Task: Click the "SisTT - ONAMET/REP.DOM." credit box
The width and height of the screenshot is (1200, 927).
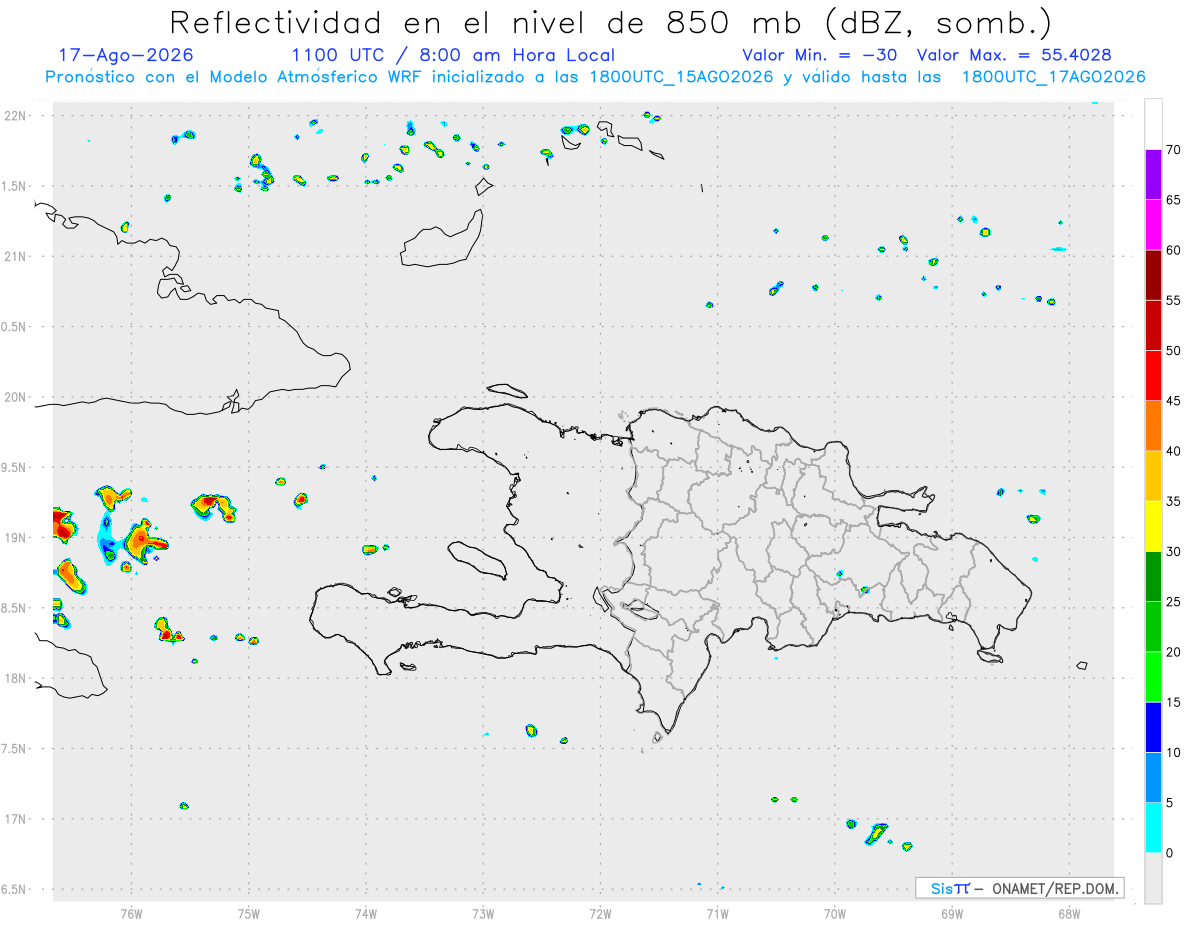Action: pyautogui.click(x=1020, y=888)
